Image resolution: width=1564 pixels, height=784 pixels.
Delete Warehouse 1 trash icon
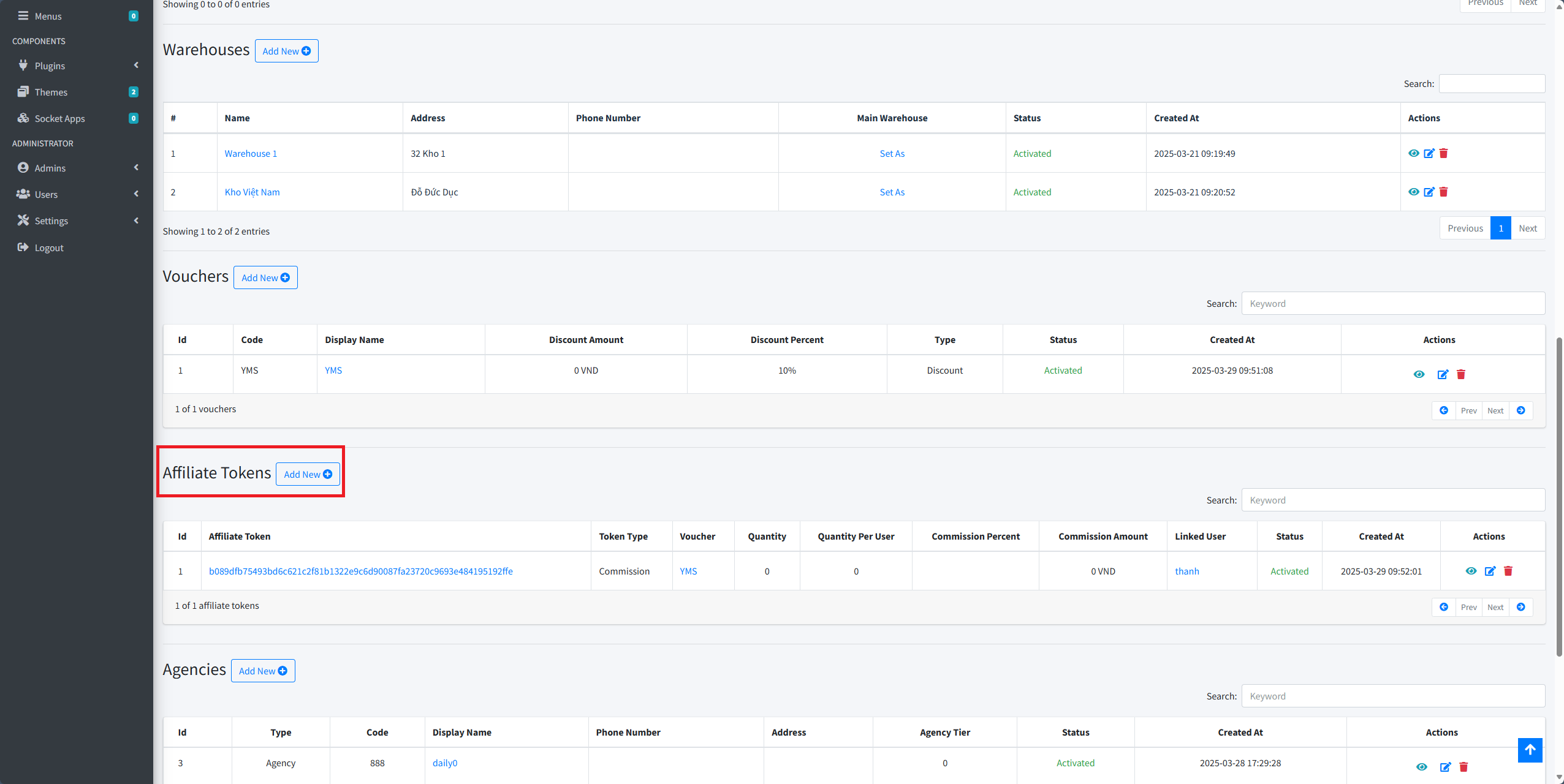tap(1443, 153)
